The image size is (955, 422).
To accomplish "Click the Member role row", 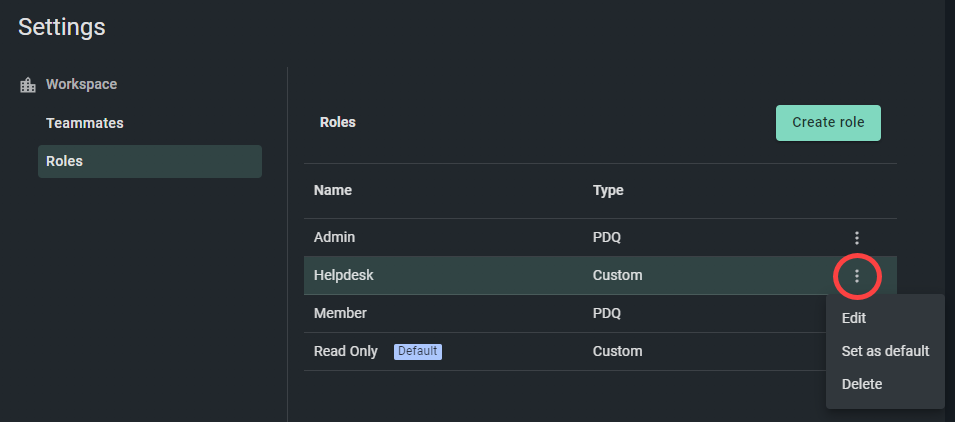I will pos(600,314).
